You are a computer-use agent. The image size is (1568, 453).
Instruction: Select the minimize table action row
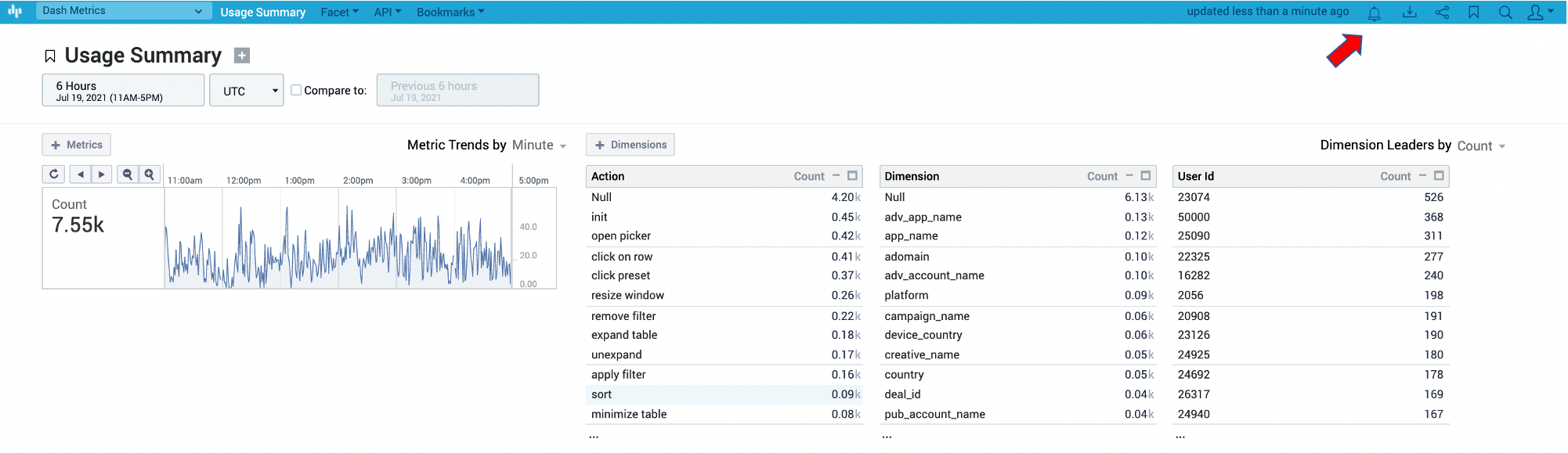pyautogui.click(x=724, y=415)
